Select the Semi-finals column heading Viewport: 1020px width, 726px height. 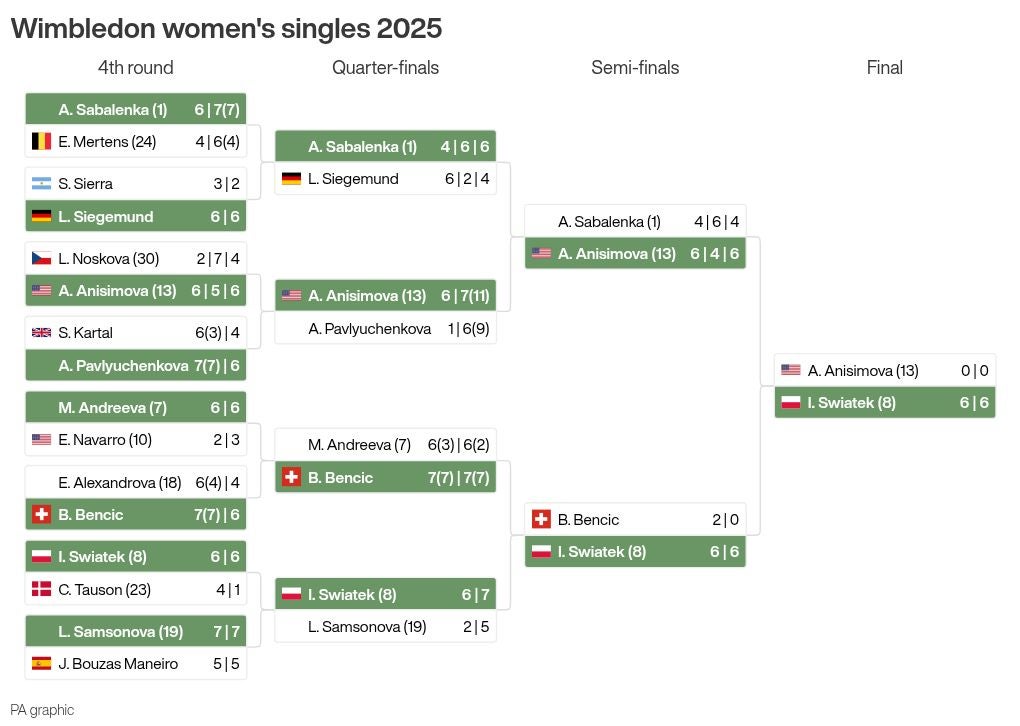click(x=635, y=68)
